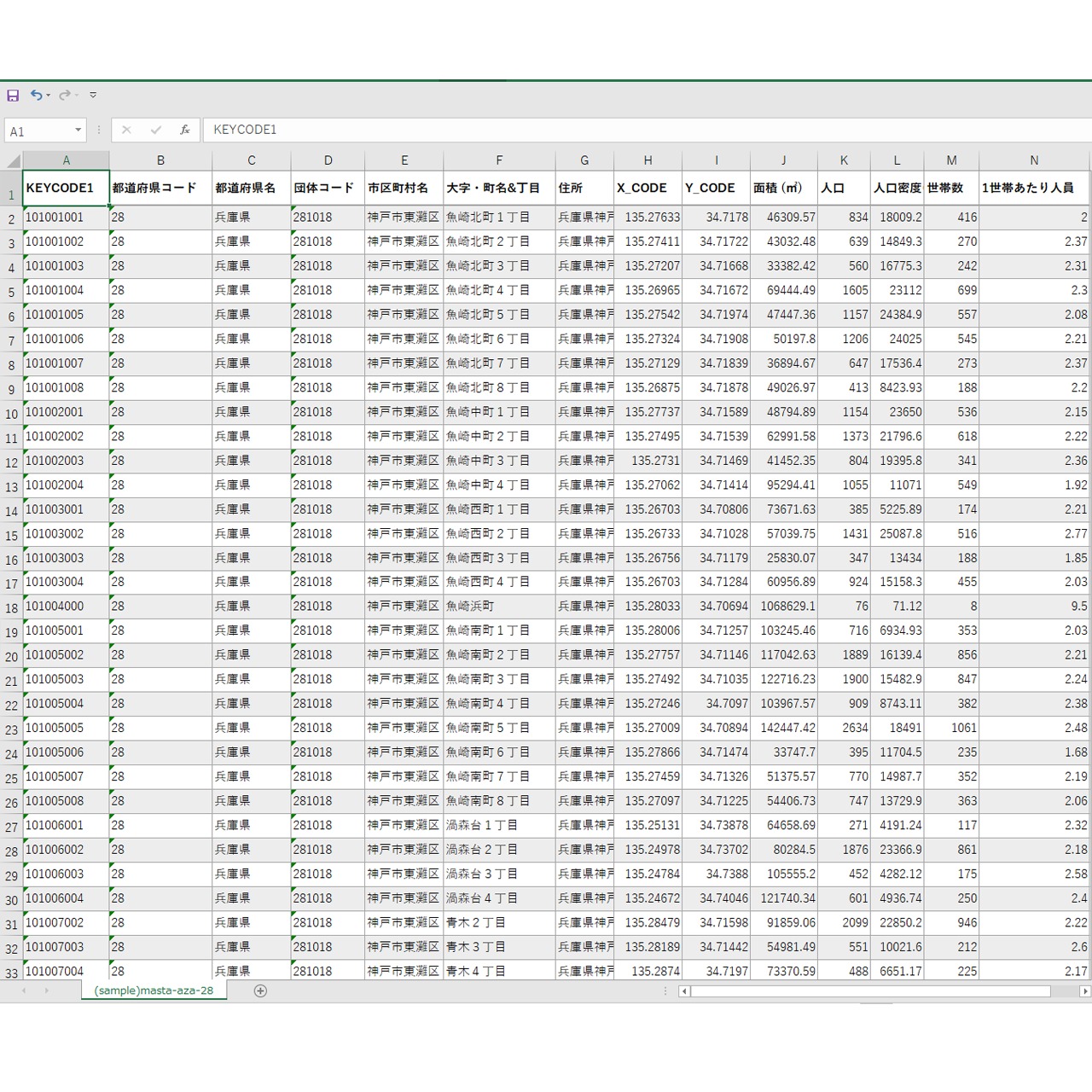1092x1092 pixels.
Task: Click the Undo arrow icon
Action: click(x=36, y=96)
